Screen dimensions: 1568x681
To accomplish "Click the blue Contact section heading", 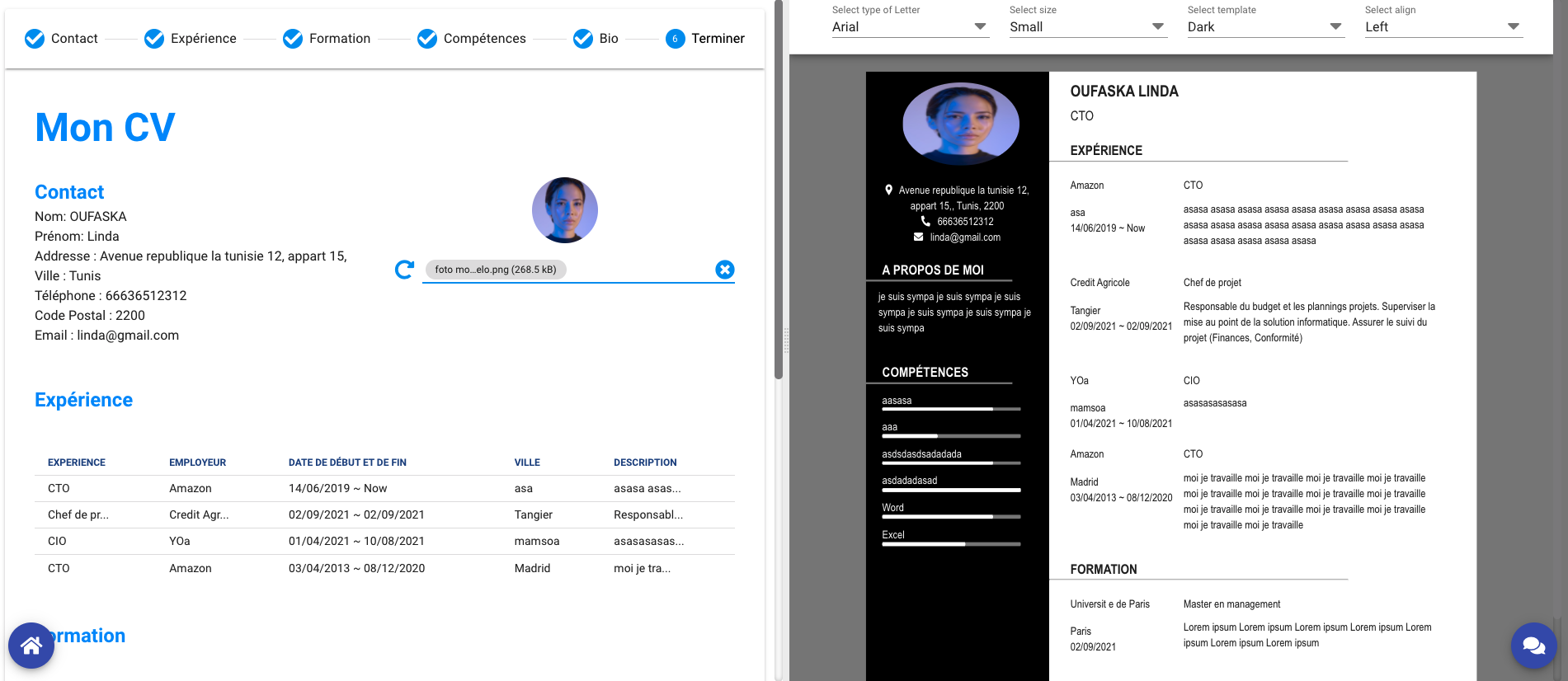I will [x=69, y=192].
